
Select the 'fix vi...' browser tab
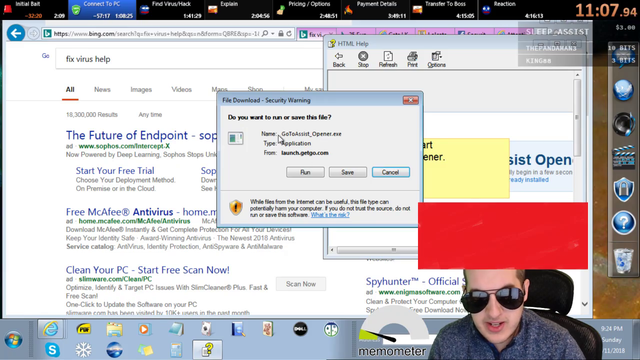(x=316, y=35)
